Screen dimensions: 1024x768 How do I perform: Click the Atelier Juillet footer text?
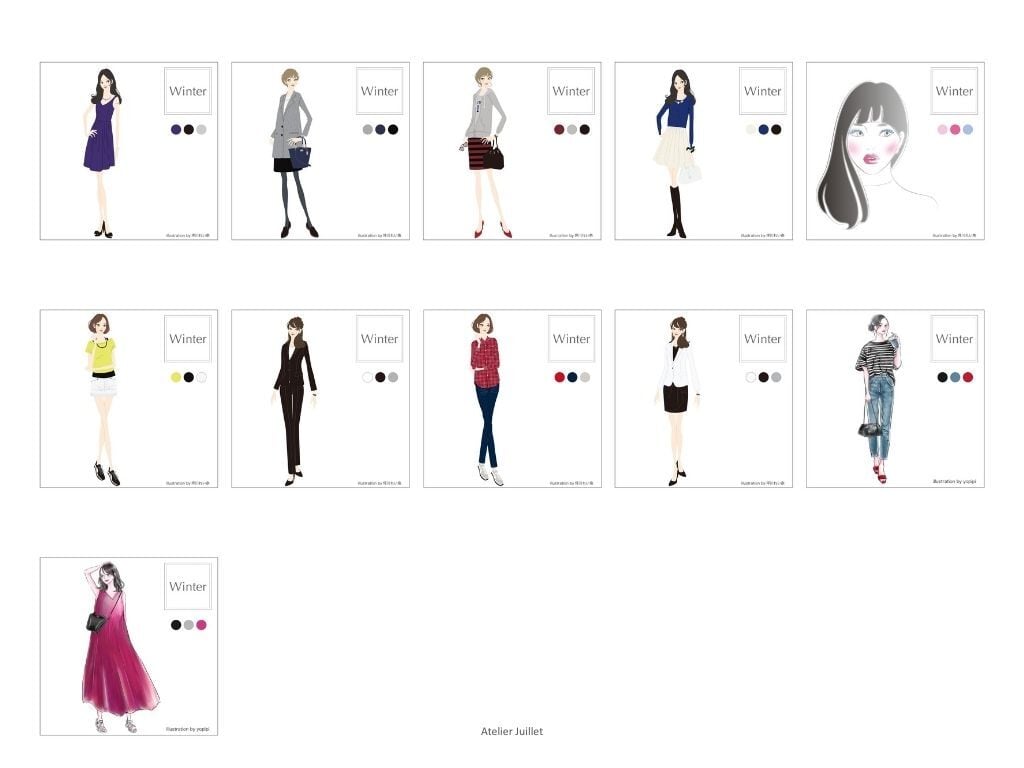coord(512,731)
